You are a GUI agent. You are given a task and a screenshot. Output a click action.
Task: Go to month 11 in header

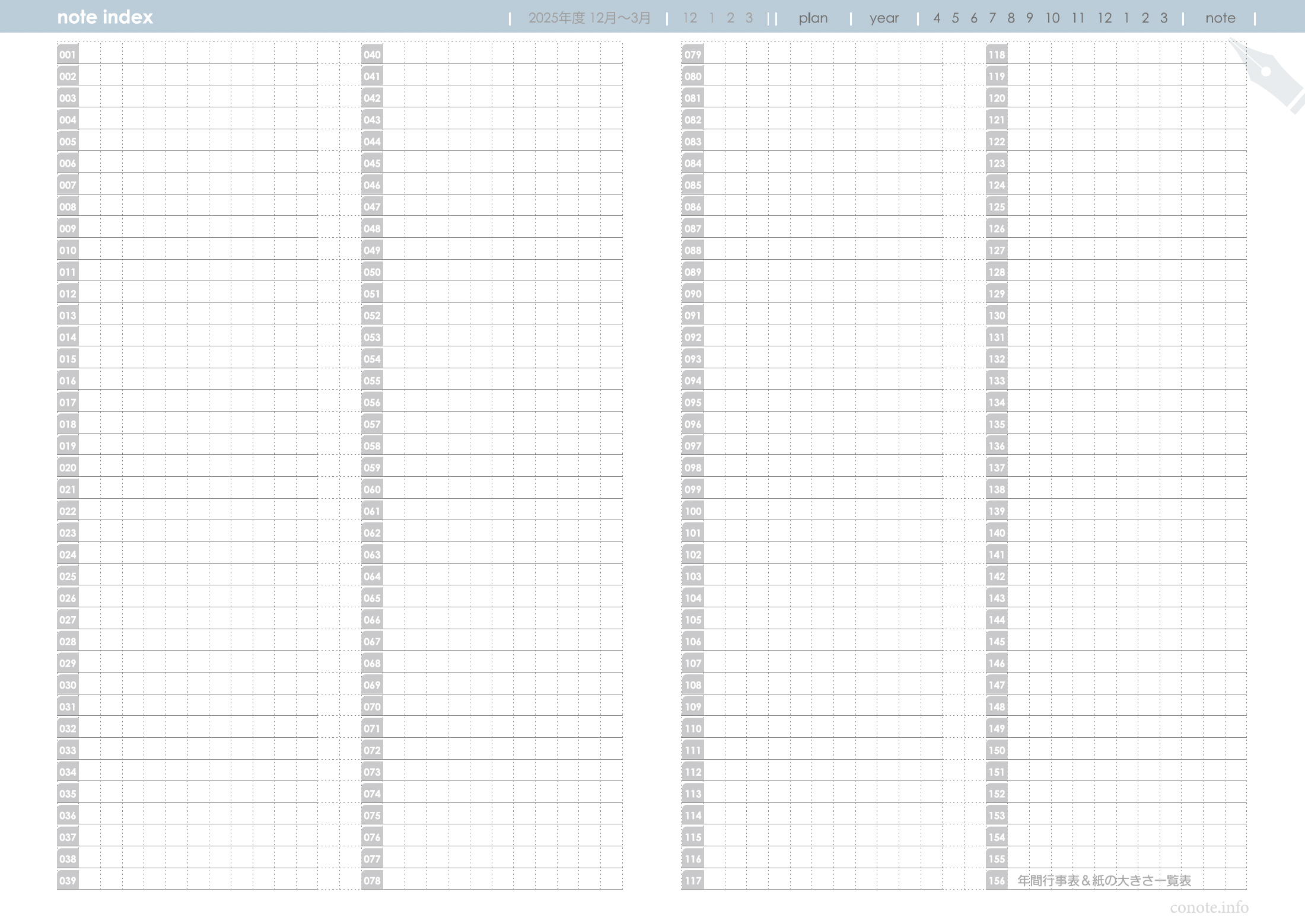(x=1078, y=18)
